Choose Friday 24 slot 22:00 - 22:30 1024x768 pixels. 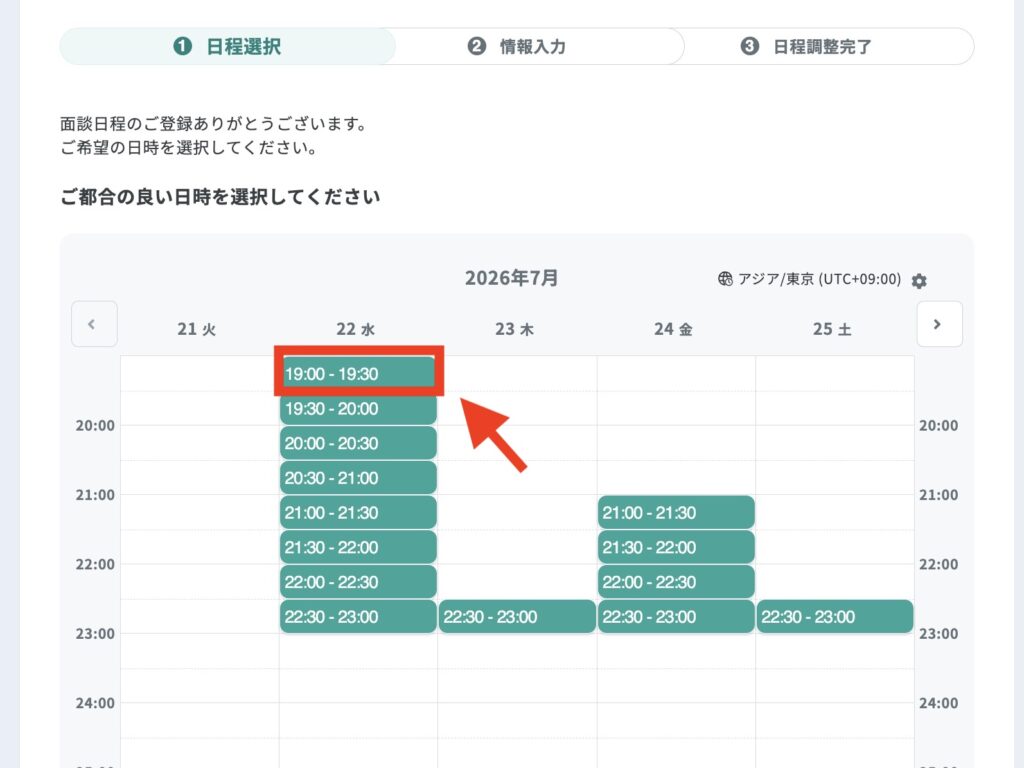(676, 582)
